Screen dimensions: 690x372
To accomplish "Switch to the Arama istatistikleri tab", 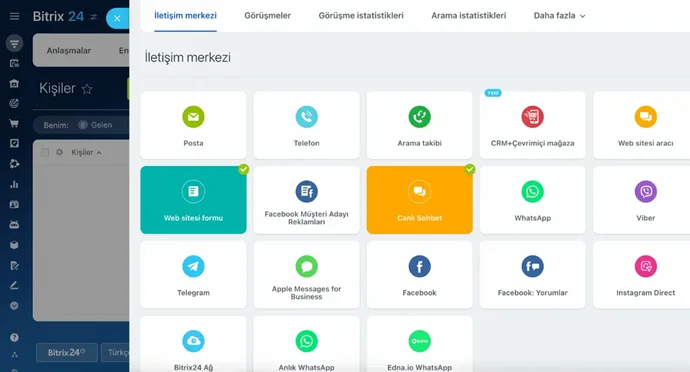I will [x=469, y=16].
